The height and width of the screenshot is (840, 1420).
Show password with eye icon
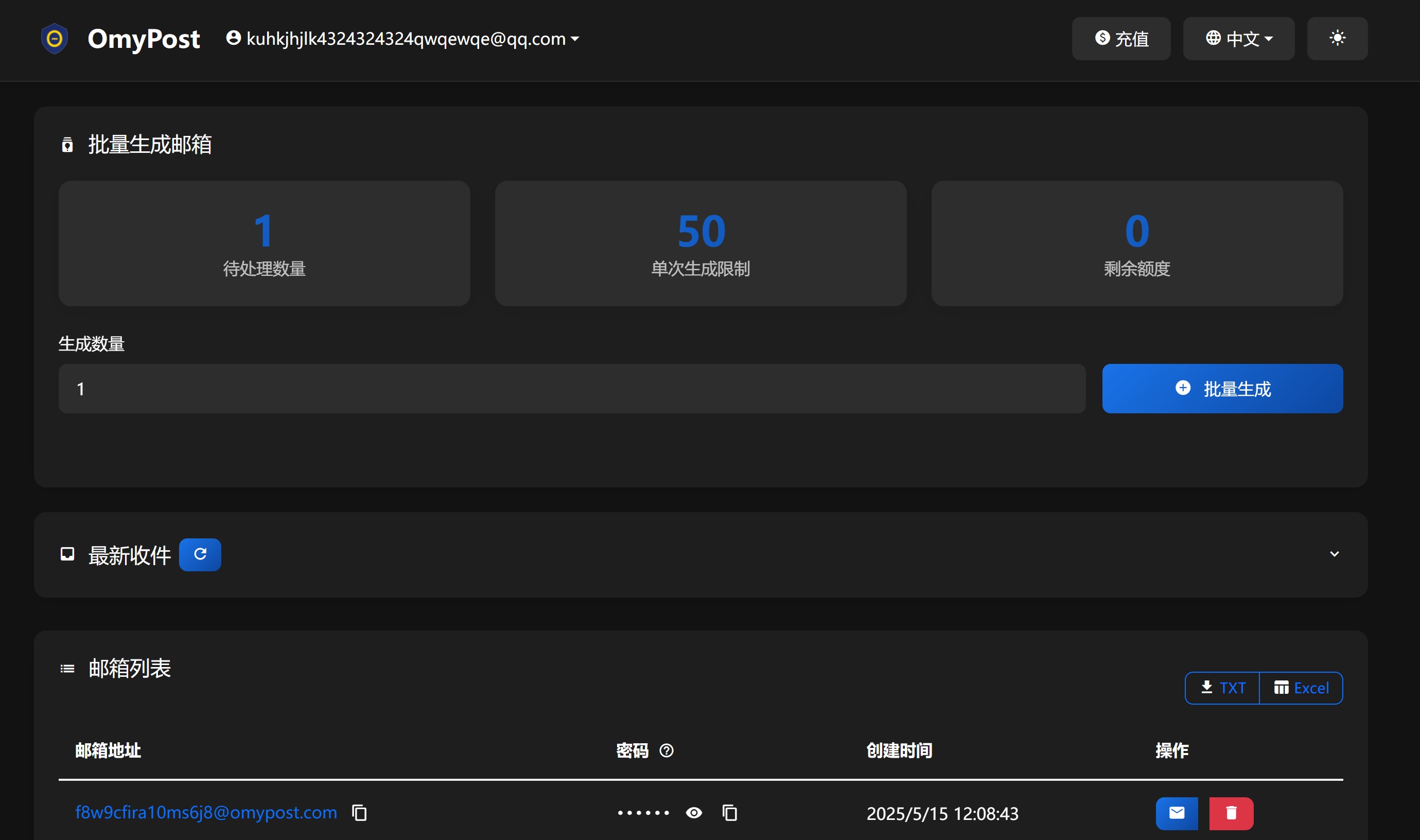(694, 813)
